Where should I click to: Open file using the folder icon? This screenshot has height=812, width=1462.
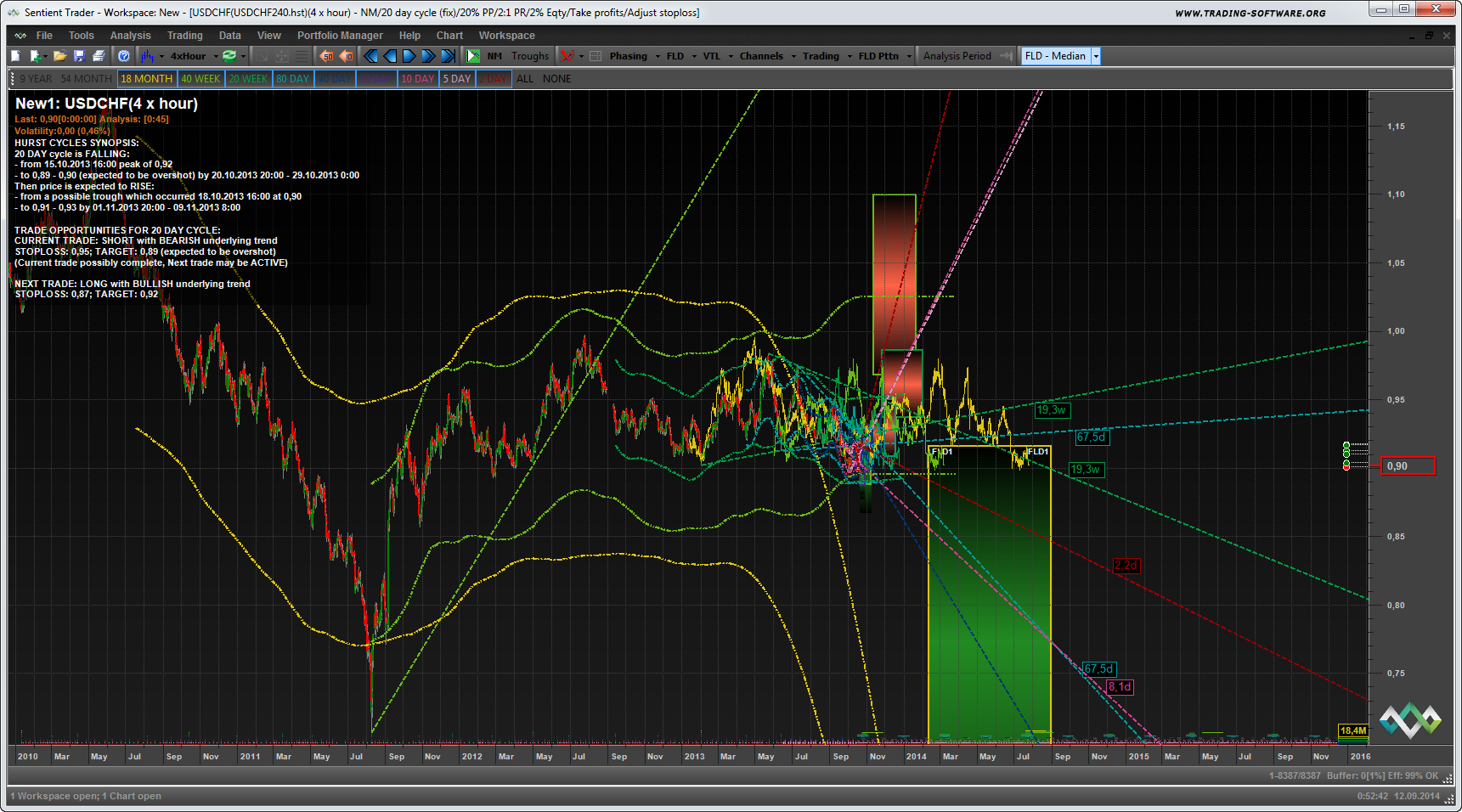point(59,56)
